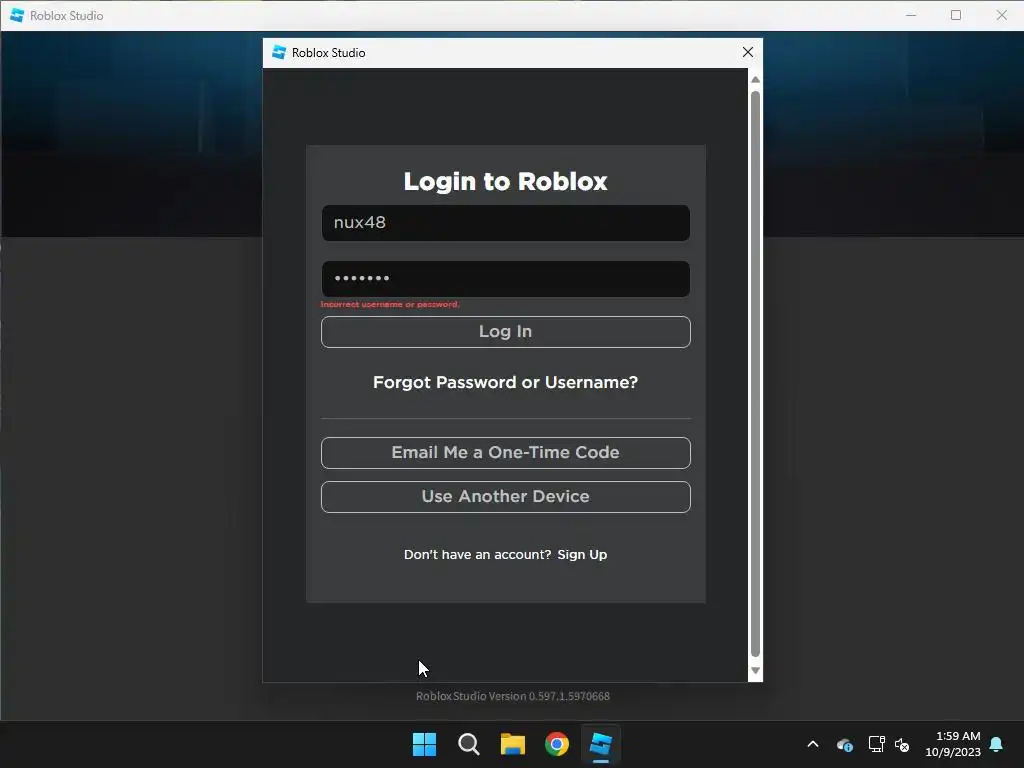Open Google Chrome from the taskbar
This screenshot has height=768, width=1024.
(x=557, y=744)
